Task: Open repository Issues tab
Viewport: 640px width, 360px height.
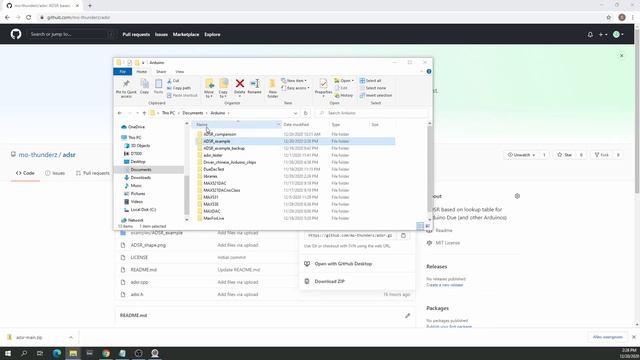Action: point(55,173)
